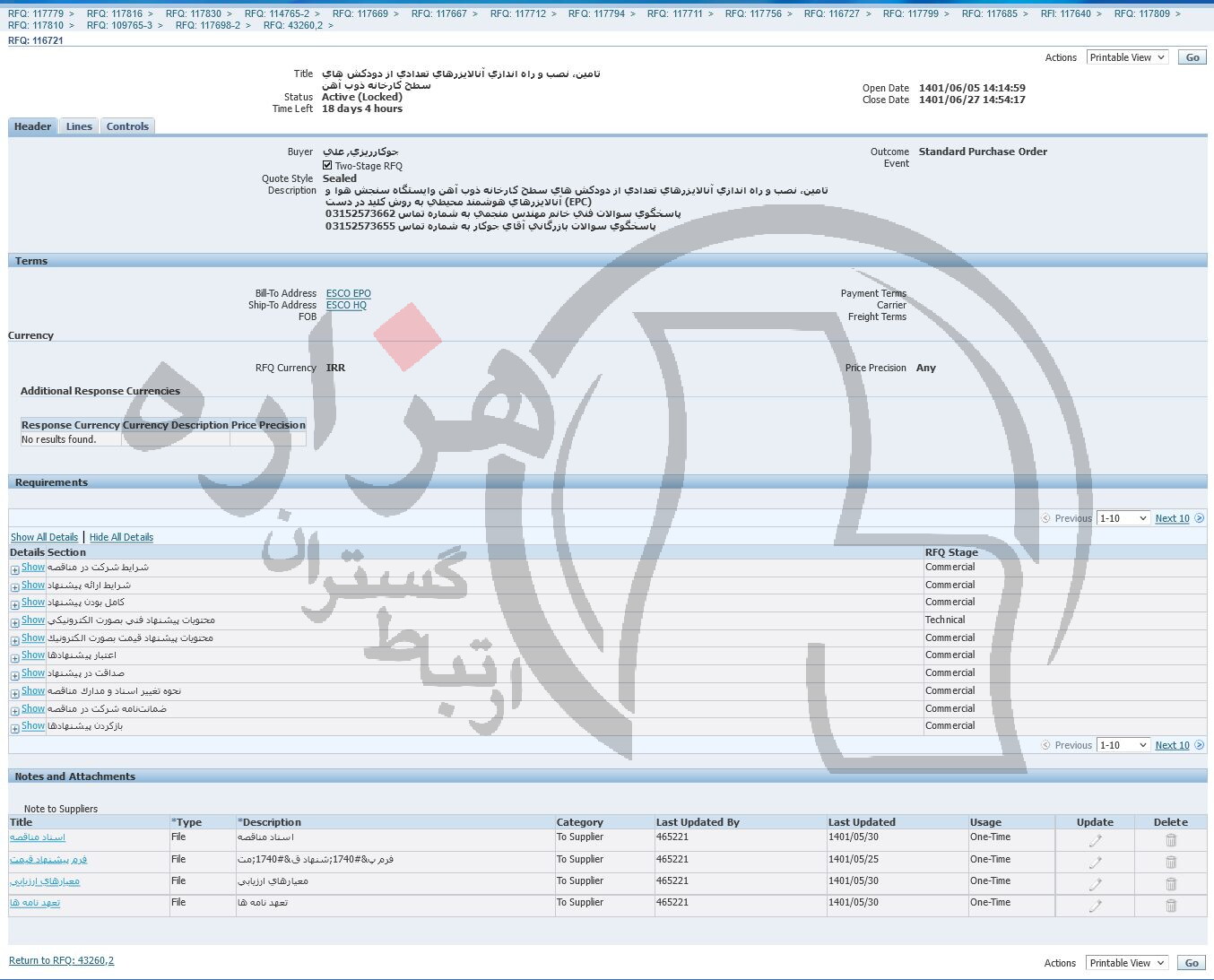Expand plus icon for شرایط ارائه پیشنهاد
This screenshot has height=980, width=1214.
click(15, 587)
